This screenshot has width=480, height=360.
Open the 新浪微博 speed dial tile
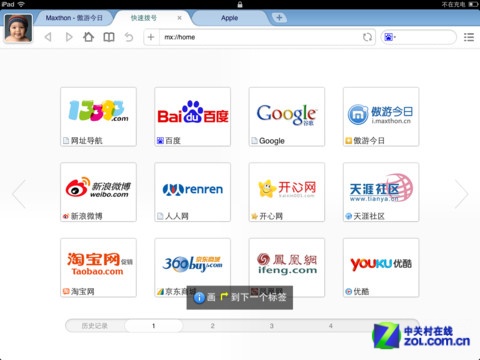pos(98,192)
